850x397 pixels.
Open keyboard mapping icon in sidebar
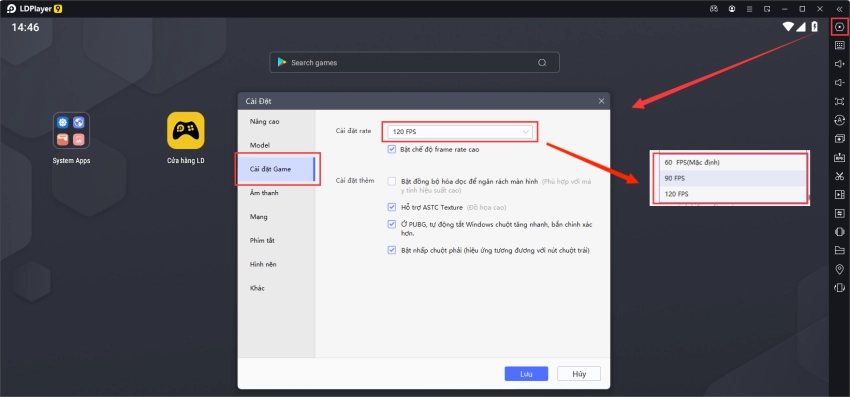pyautogui.click(x=840, y=46)
